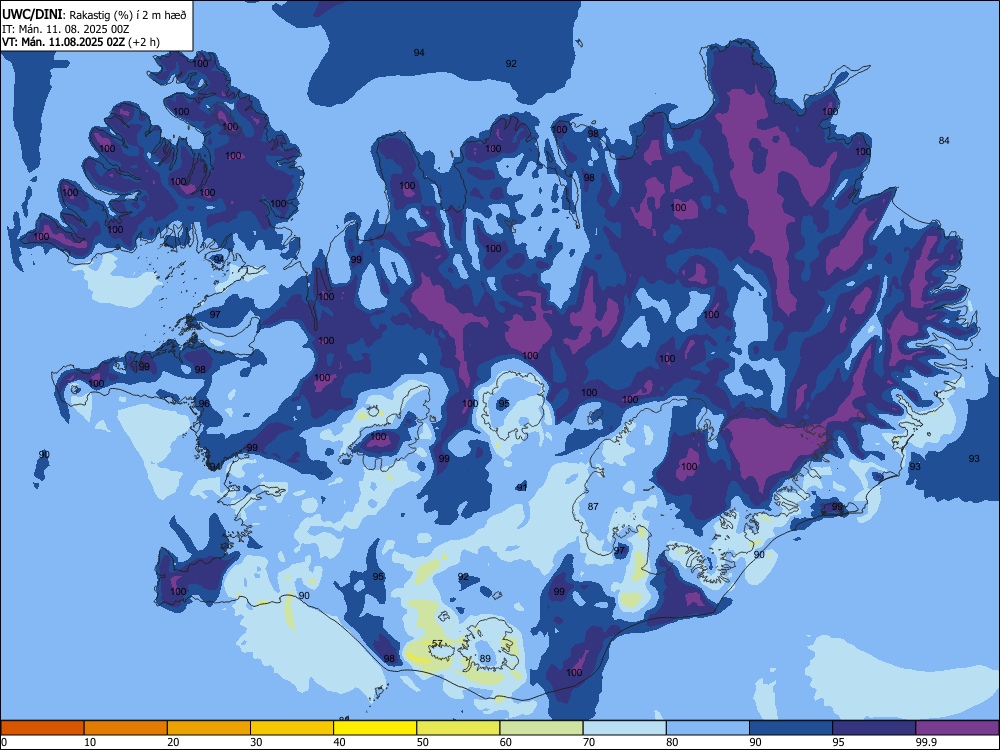Click the legend scale label 30
The image size is (1000, 750).
[256, 742]
